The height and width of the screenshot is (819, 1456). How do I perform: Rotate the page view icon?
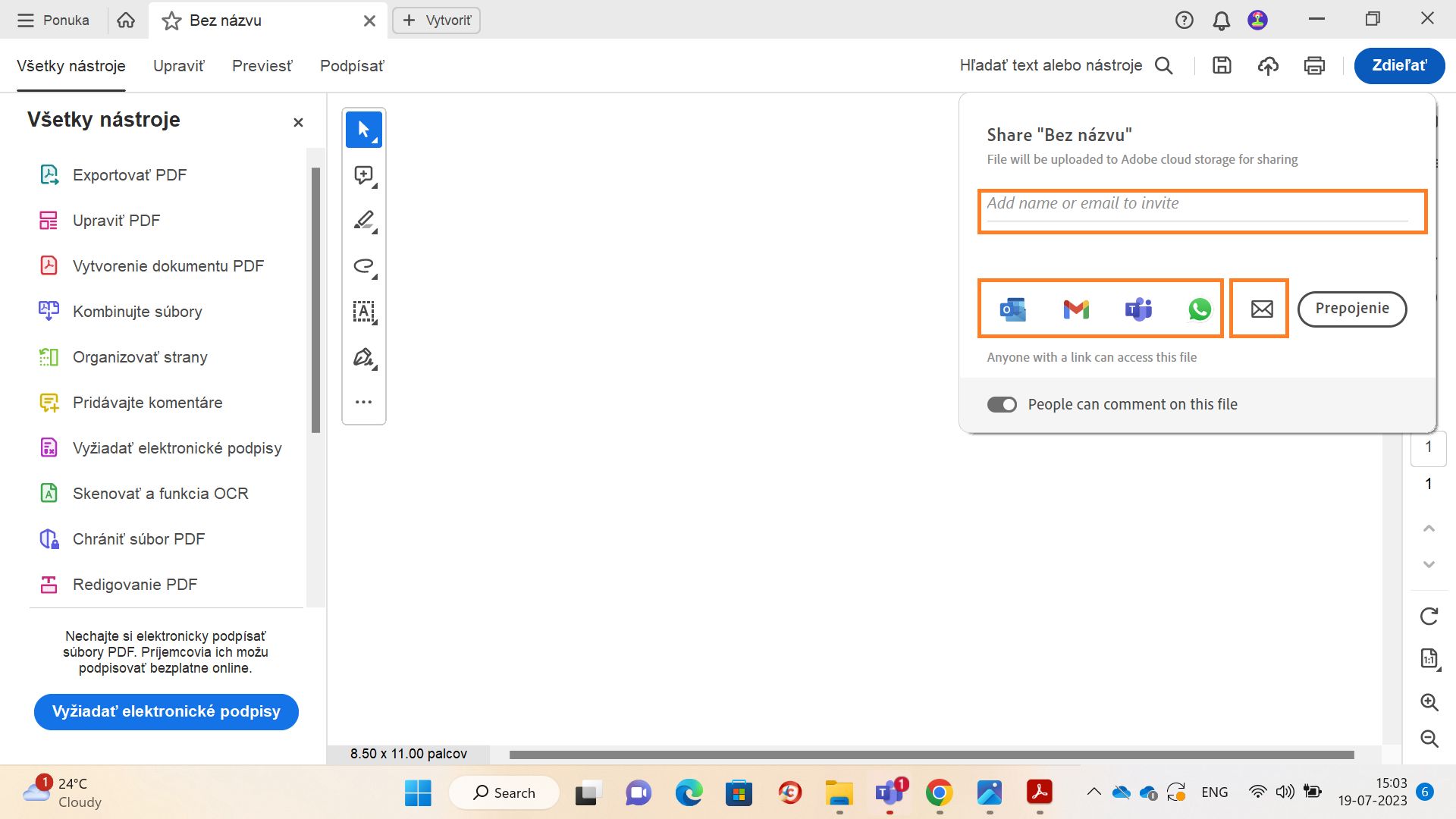pos(1429,616)
